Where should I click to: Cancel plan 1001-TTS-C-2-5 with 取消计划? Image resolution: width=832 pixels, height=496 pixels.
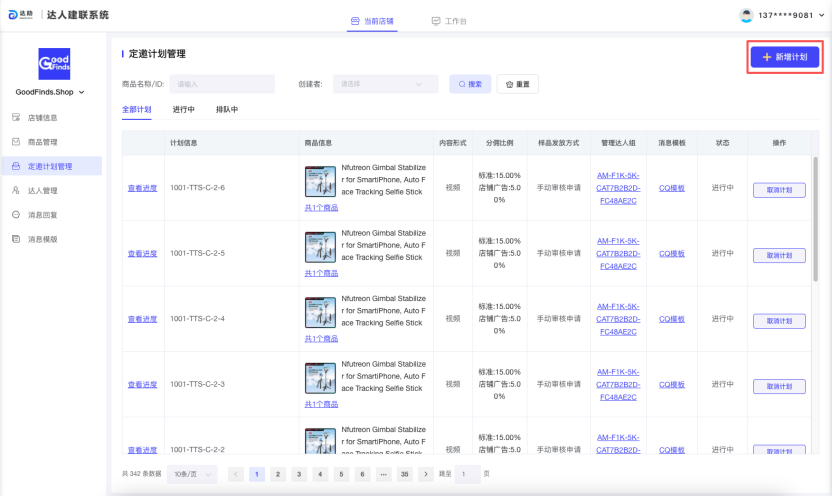[778, 254]
